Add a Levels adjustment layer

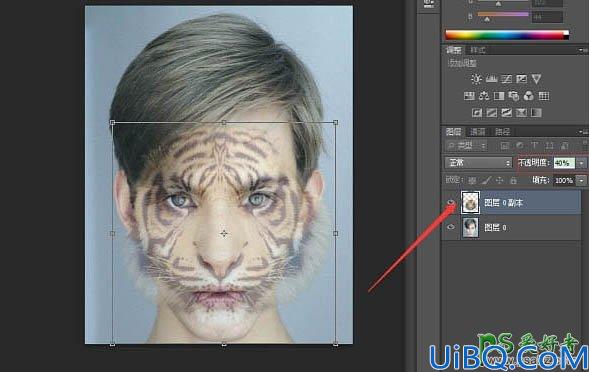click(x=491, y=79)
